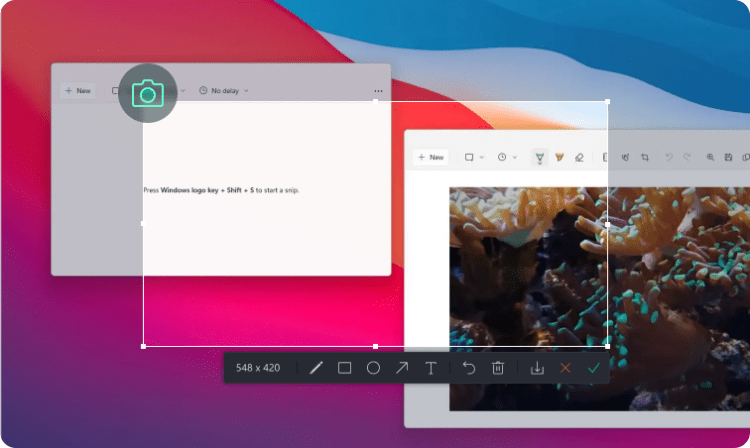Screen dimensions: 750x448
Task: Undo the last annotation
Action: (469, 368)
